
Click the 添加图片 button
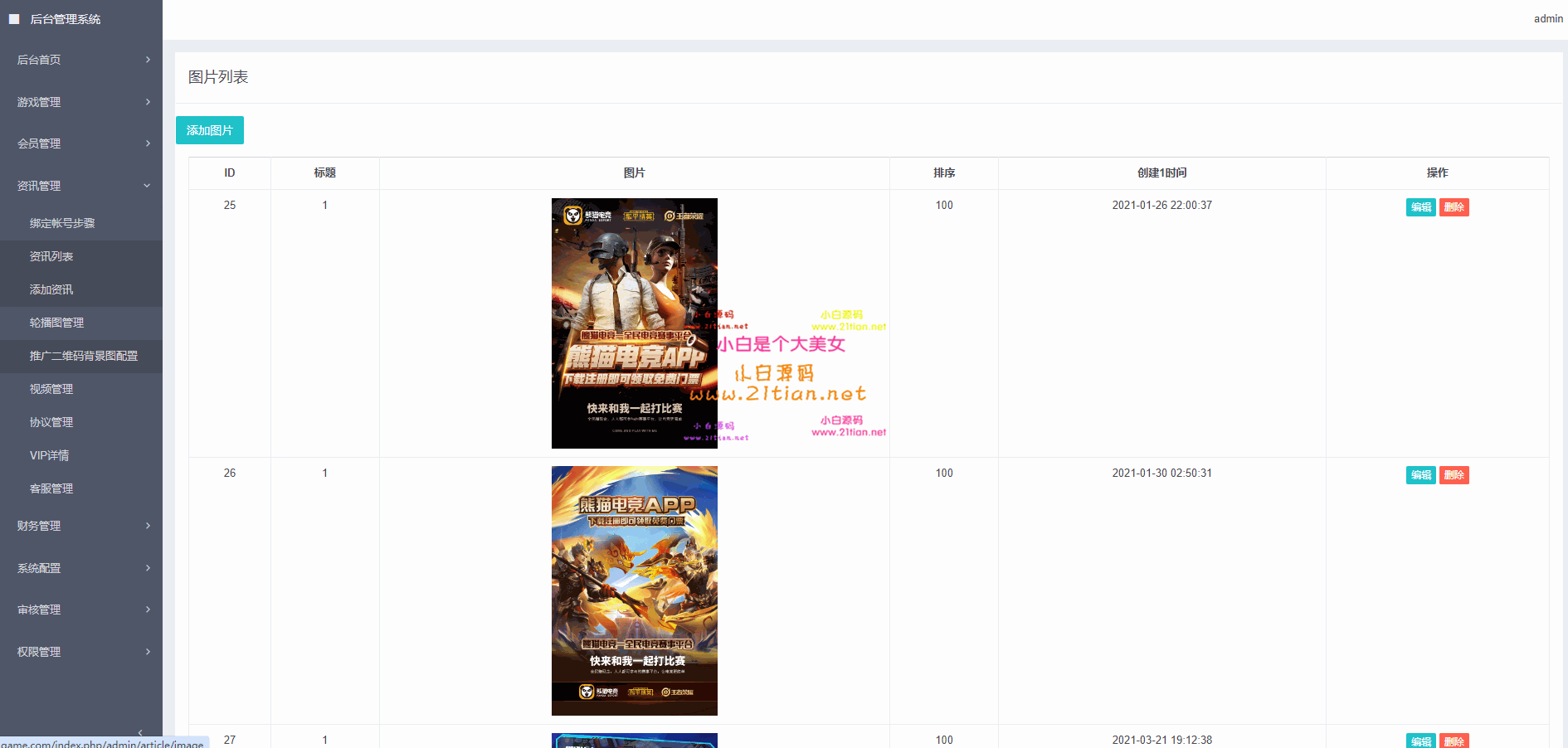210,130
